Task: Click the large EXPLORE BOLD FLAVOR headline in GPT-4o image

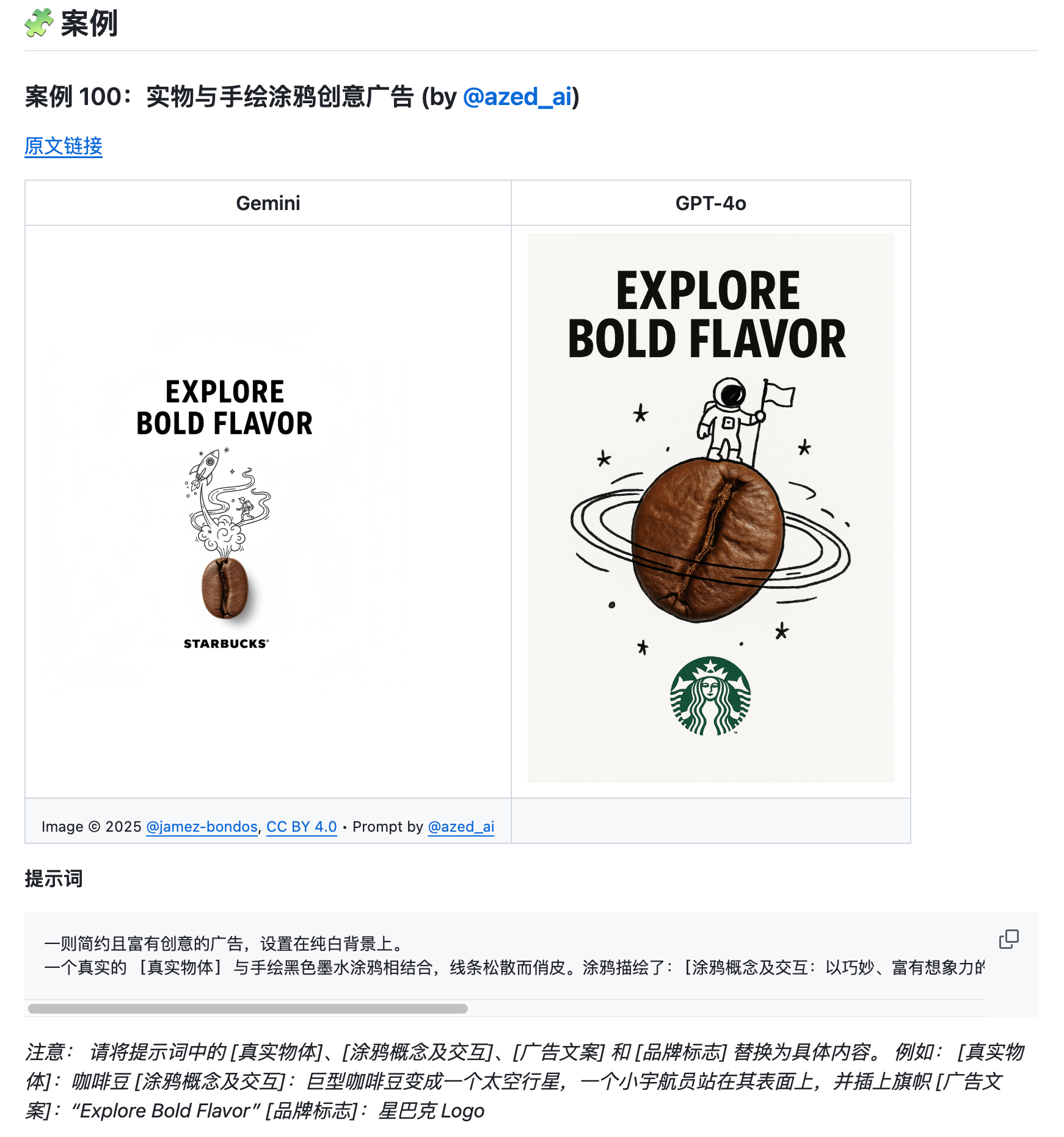Action: tap(707, 314)
